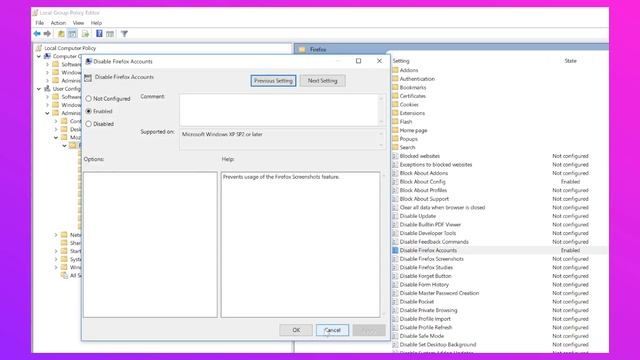Image resolution: width=640 pixels, height=360 pixels.
Task: Click the Local Computer Policy root icon
Action: click(38, 48)
